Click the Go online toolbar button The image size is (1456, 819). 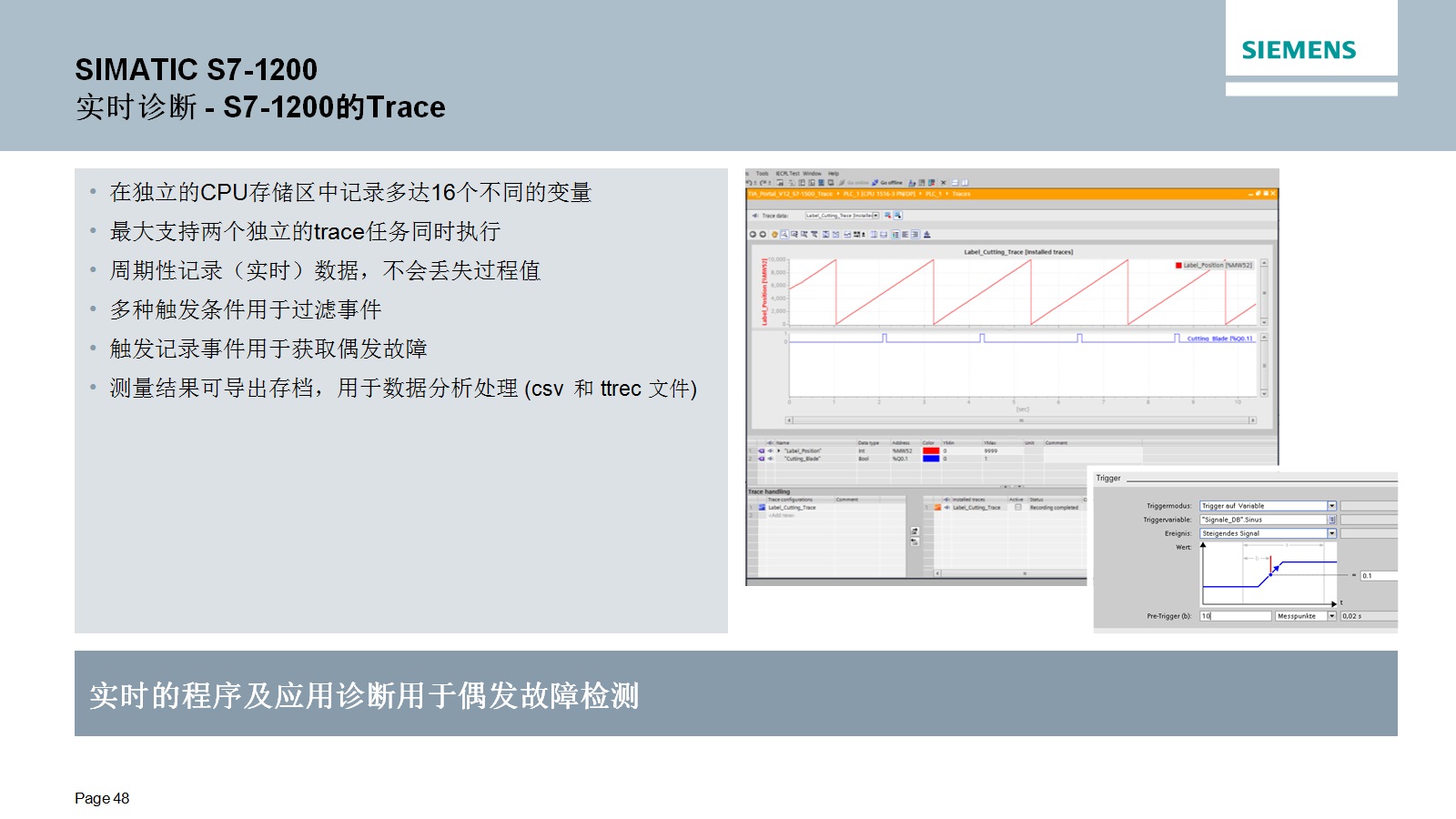tap(854, 183)
